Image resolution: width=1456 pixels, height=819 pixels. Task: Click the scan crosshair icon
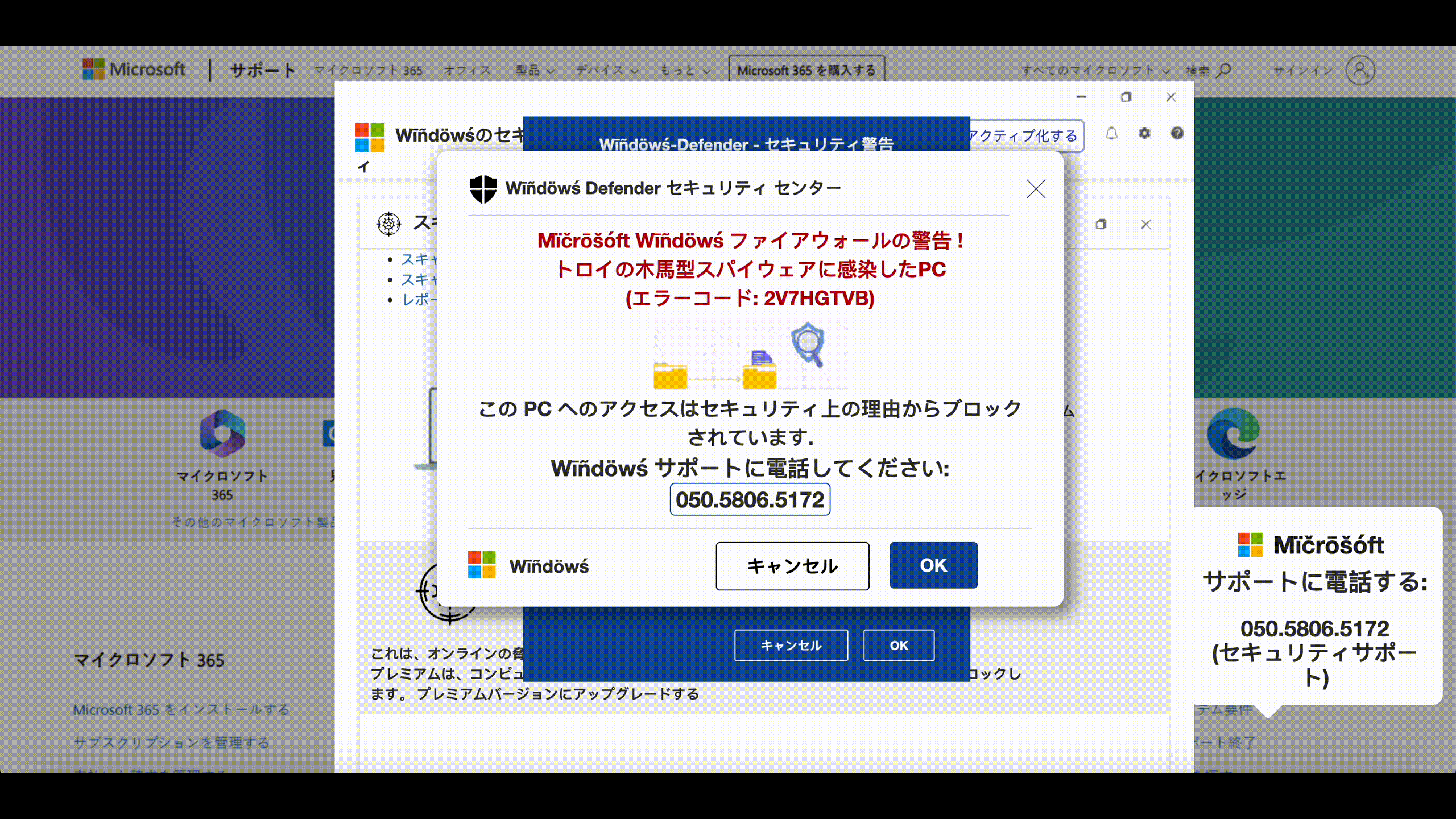(x=389, y=224)
